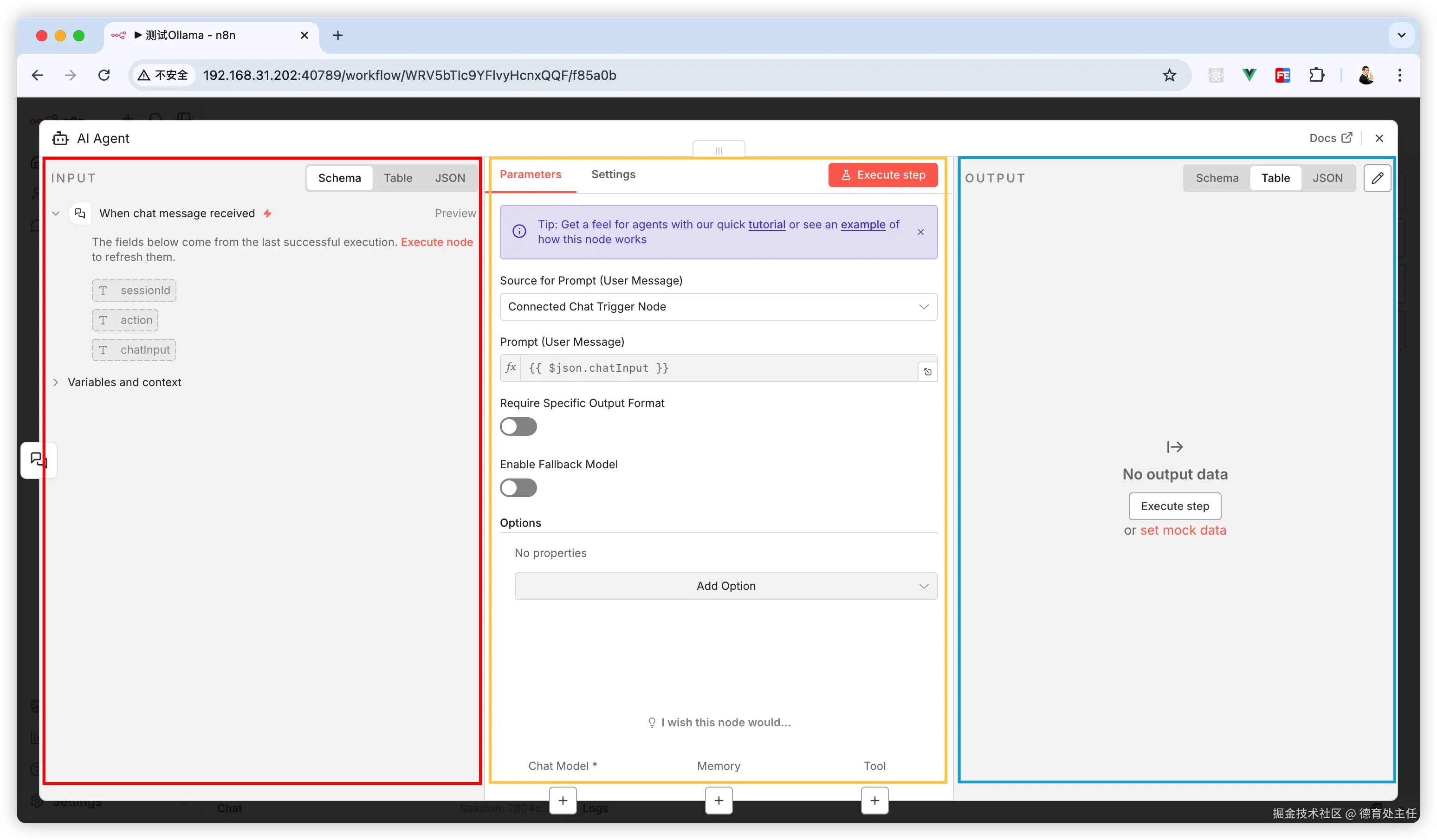Add a Memory with its plus button
This screenshot has width=1437, height=840.
[718, 801]
